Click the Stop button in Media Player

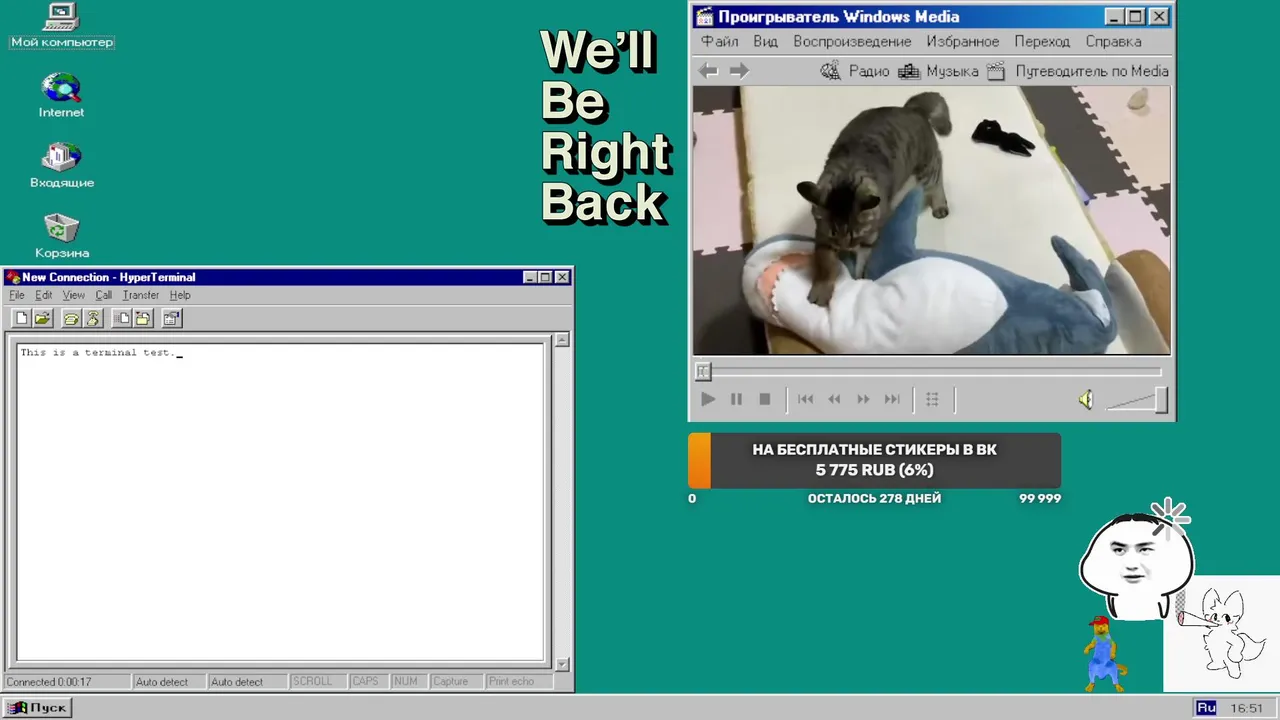coord(765,399)
